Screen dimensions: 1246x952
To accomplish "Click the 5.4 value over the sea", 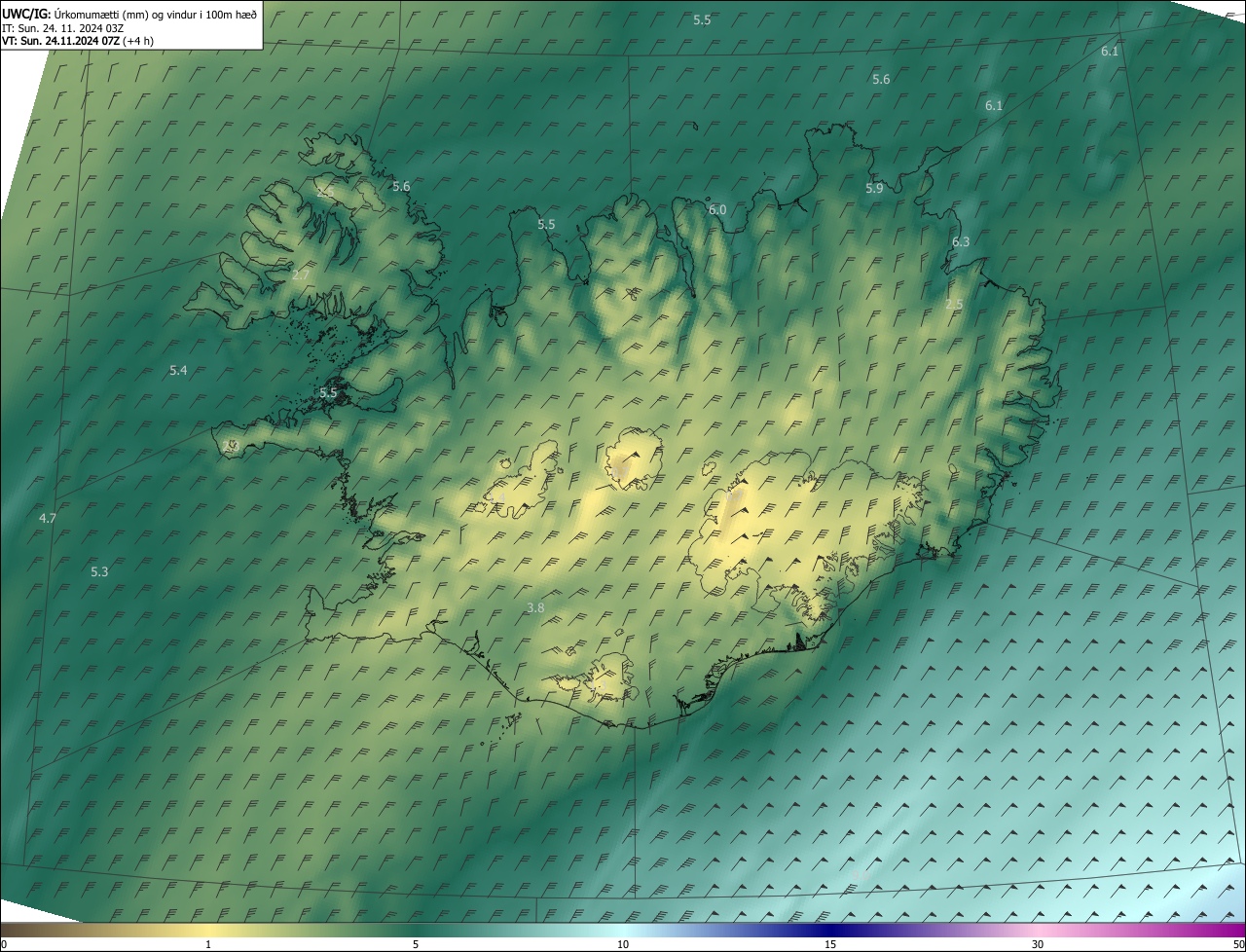I will tap(178, 370).
